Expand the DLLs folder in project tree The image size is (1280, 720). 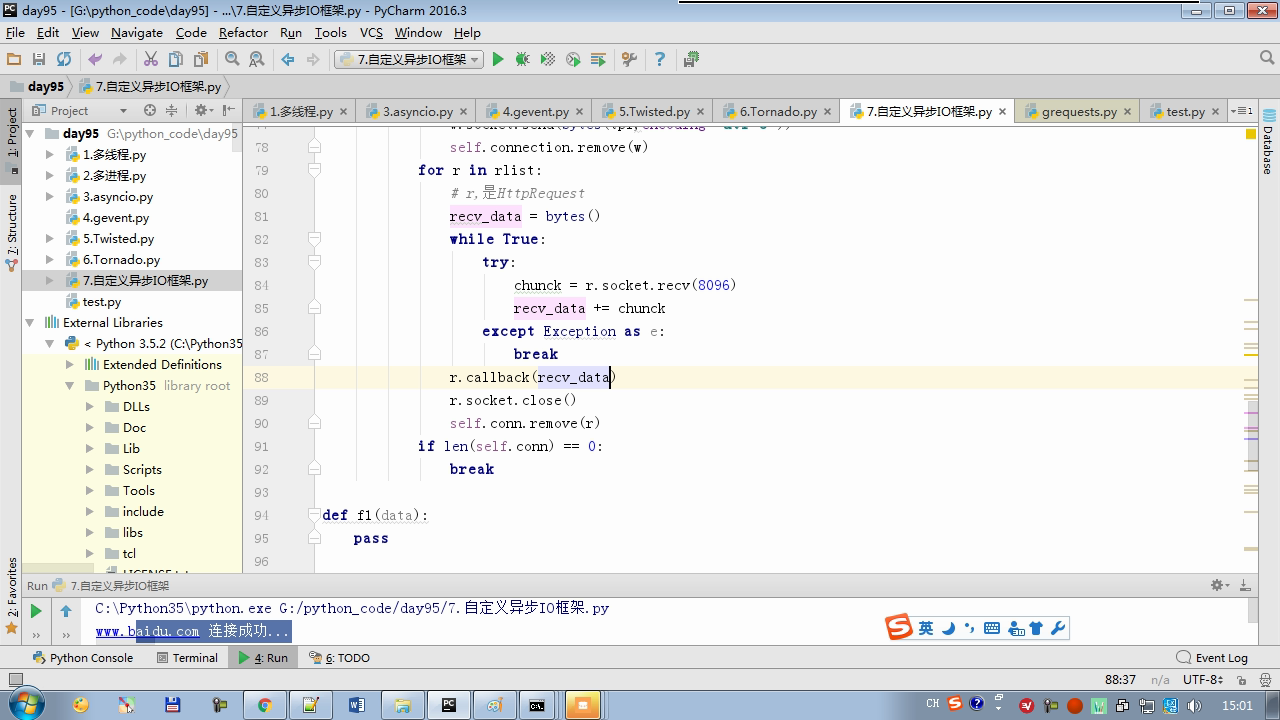point(90,407)
